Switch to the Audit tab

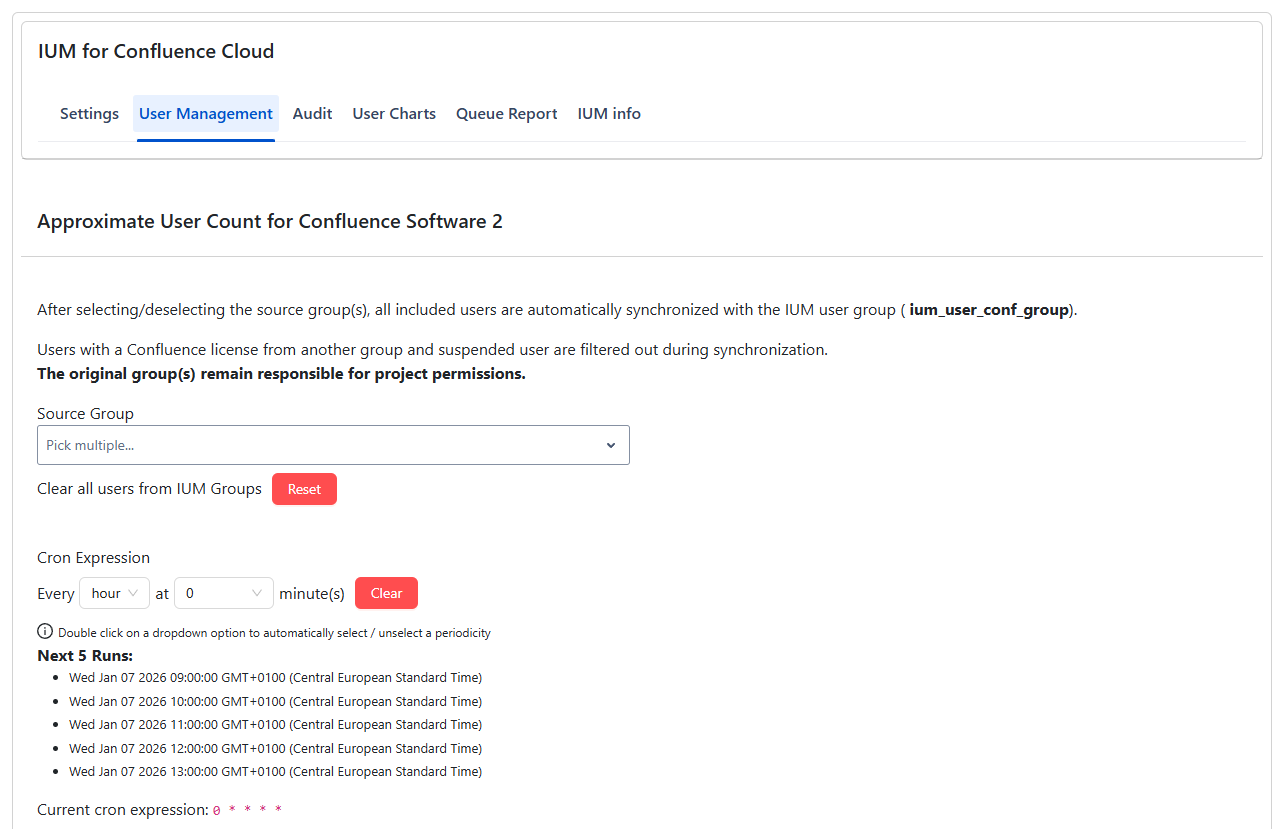312,114
